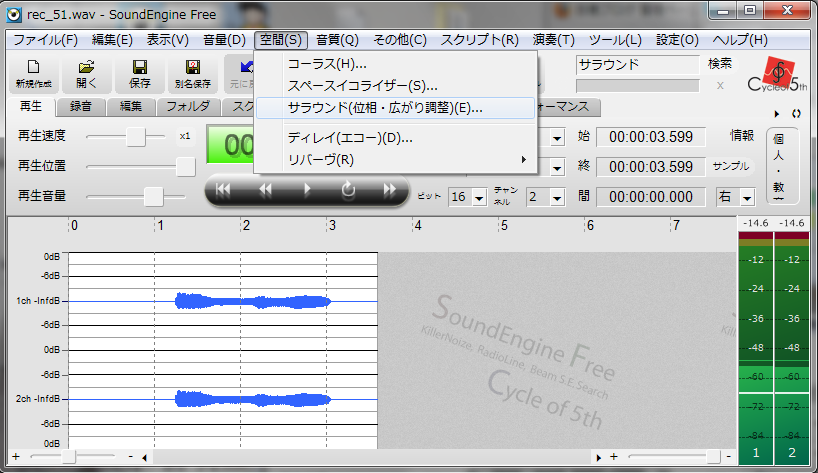
Task: Click the 再生位置 slider handle
Action: [x=186, y=167]
